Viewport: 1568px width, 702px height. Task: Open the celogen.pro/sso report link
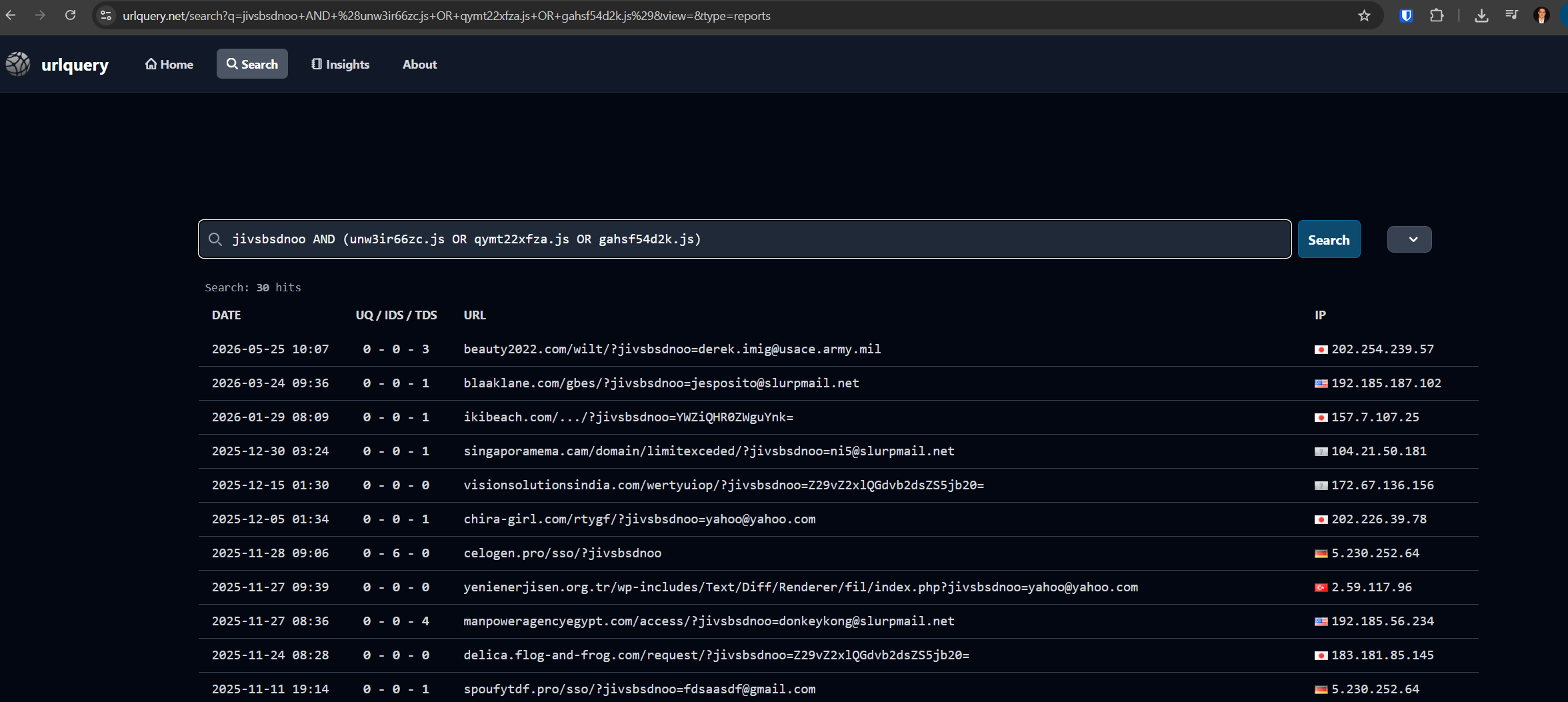[x=562, y=553]
